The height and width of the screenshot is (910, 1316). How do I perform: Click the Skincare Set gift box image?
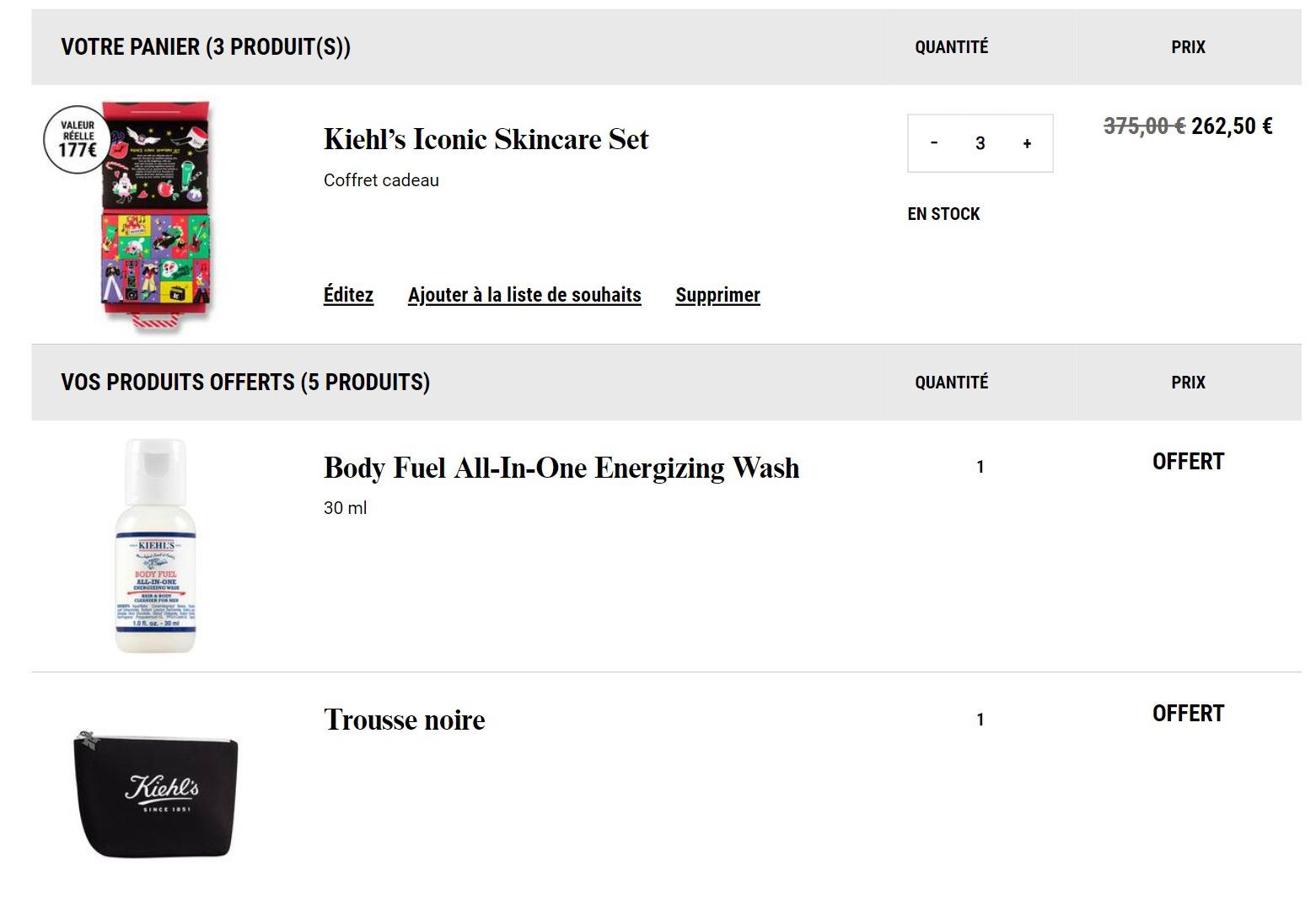[157, 217]
